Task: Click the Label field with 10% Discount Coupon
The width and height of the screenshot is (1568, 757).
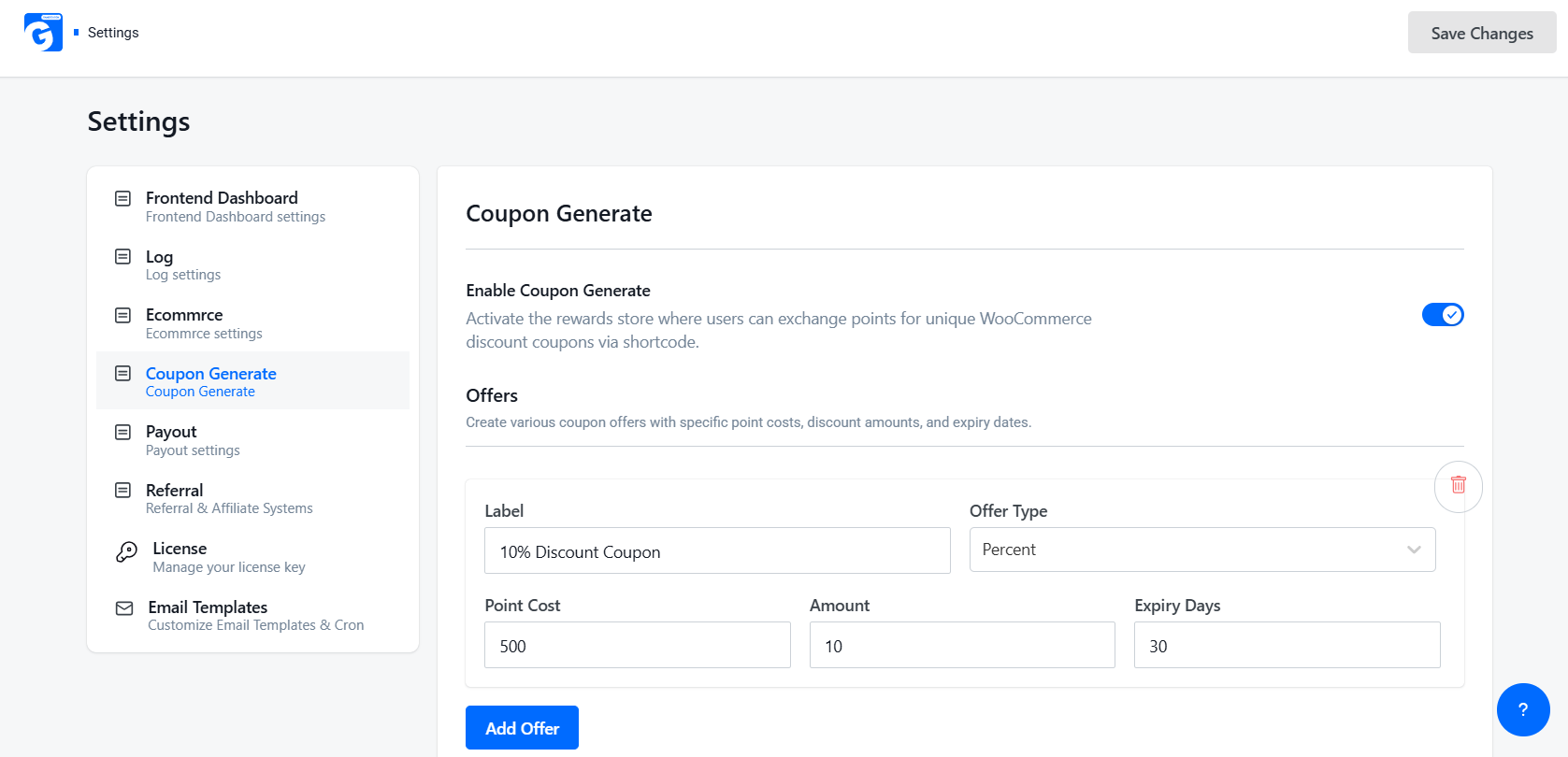Action: pos(717,551)
